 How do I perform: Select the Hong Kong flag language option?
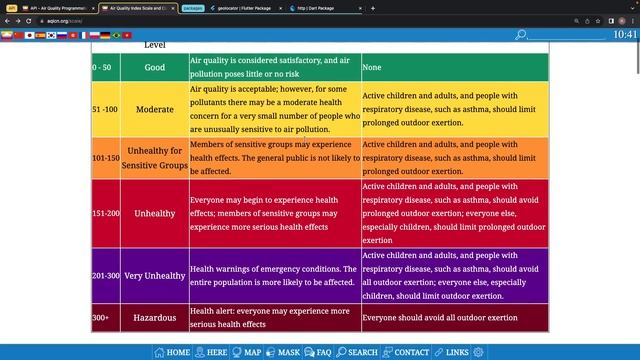coord(73,36)
